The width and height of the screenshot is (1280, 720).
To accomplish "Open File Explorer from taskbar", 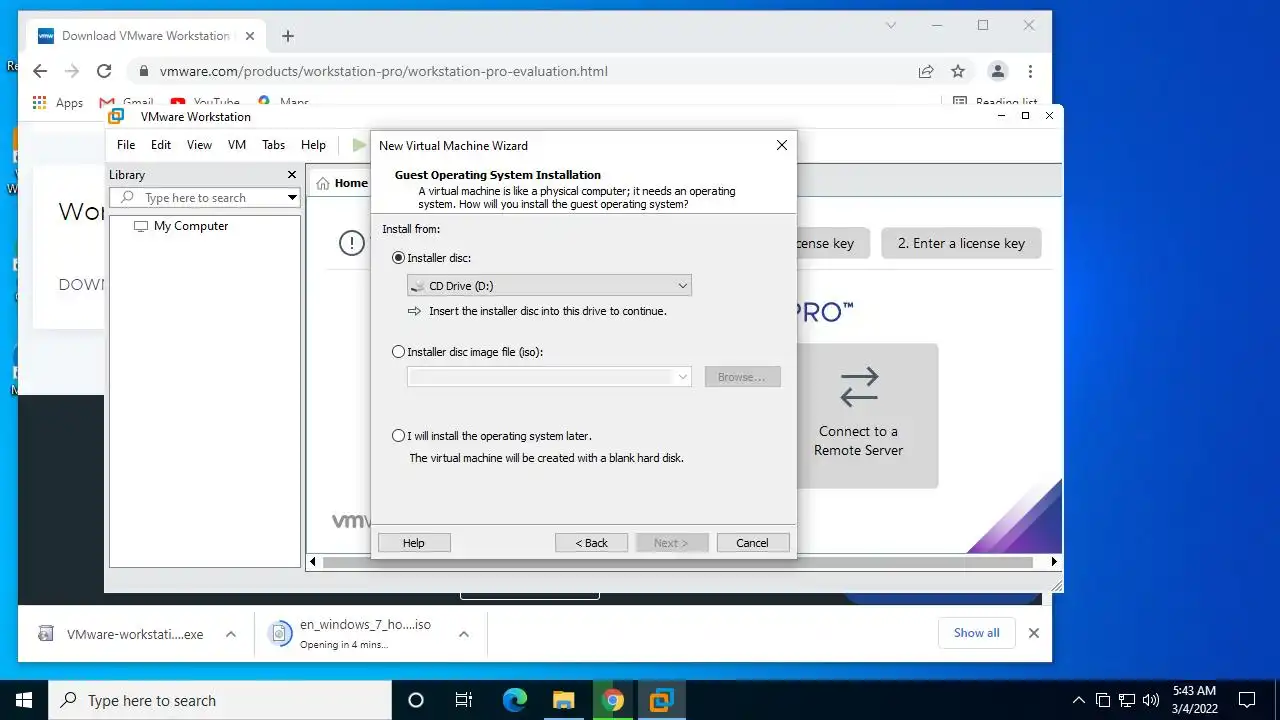I will [563, 700].
